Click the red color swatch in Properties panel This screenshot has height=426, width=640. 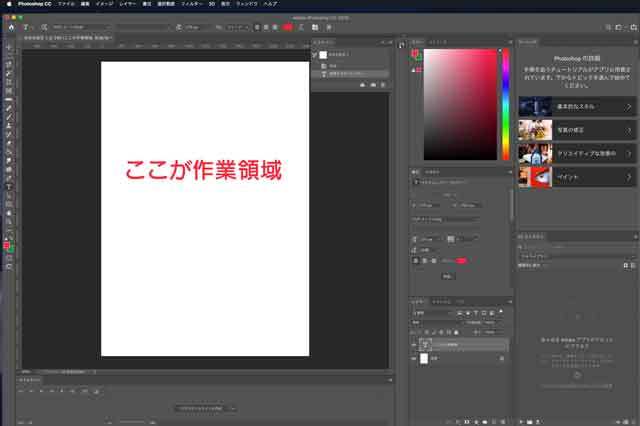pos(461,260)
